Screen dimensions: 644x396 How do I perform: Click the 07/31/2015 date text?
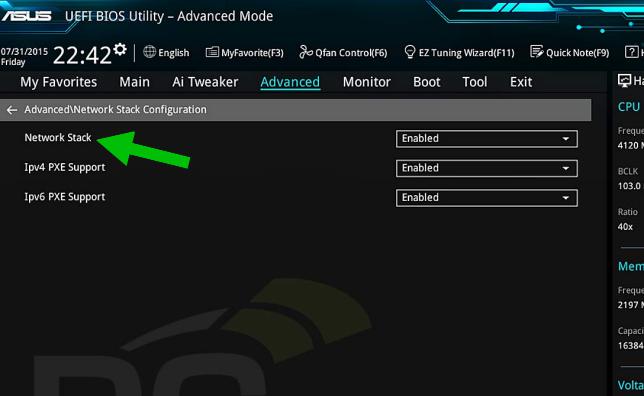point(24,51)
